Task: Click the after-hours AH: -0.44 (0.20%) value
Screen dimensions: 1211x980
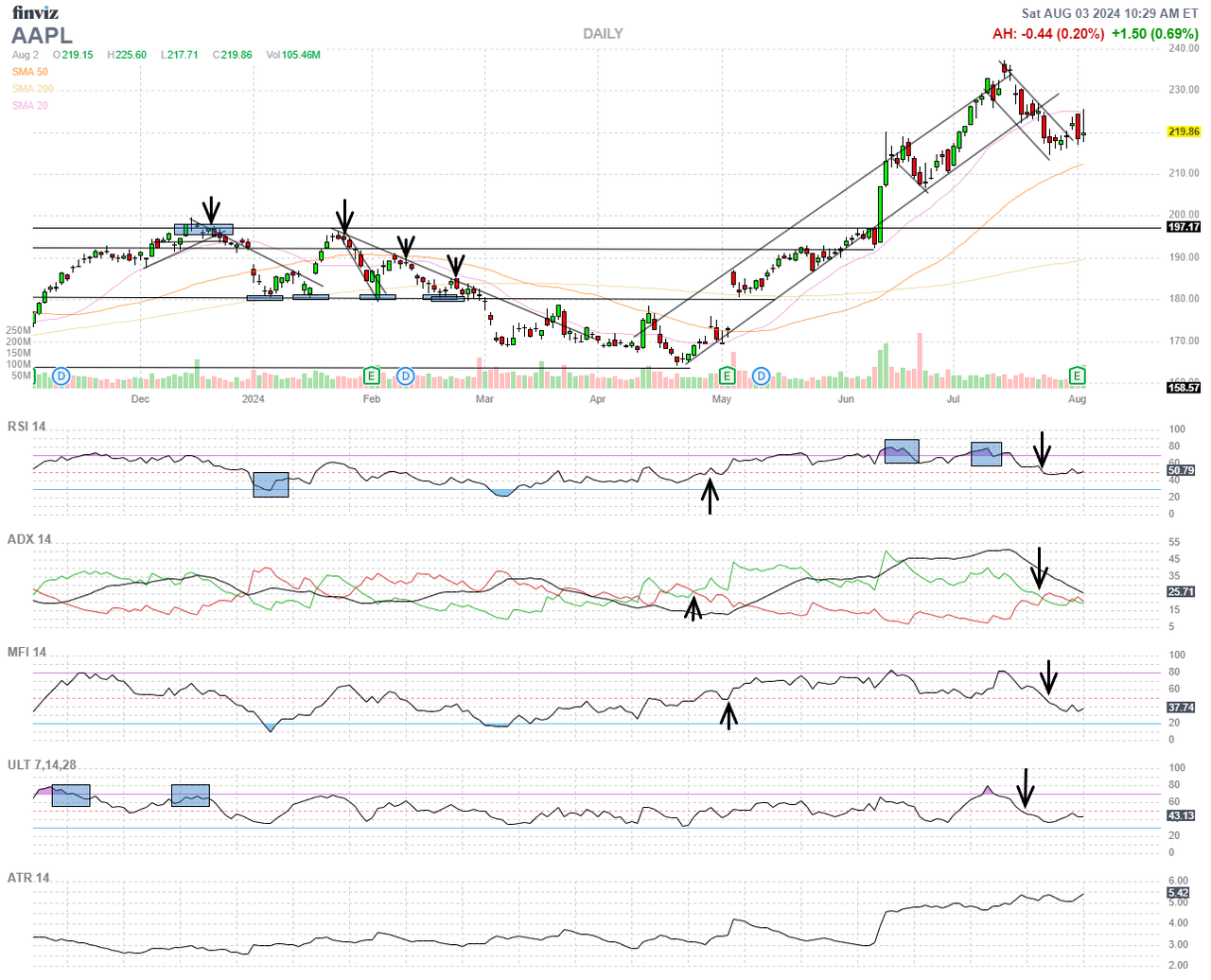Action: (1048, 33)
